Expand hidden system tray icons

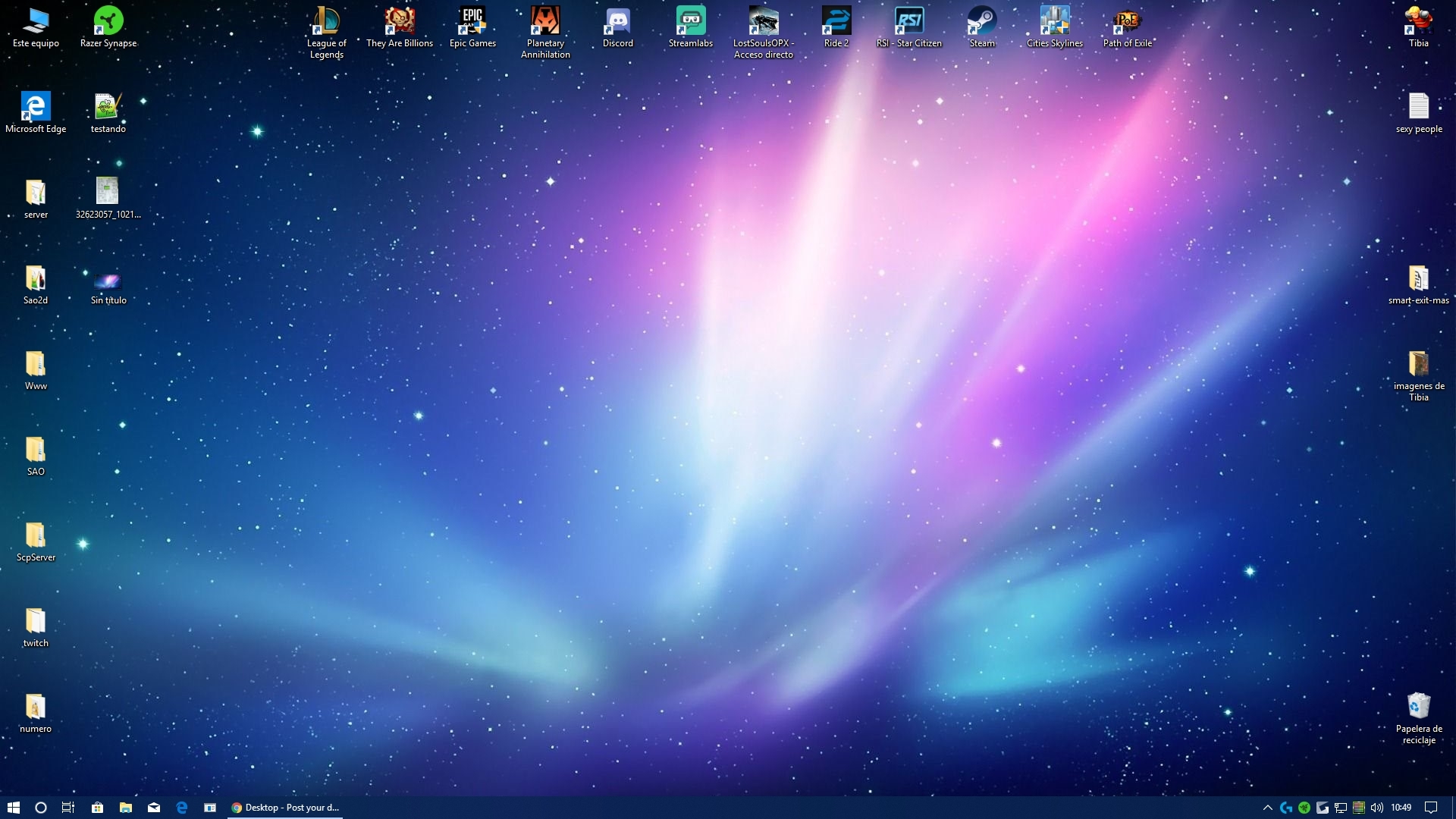coord(1267,808)
